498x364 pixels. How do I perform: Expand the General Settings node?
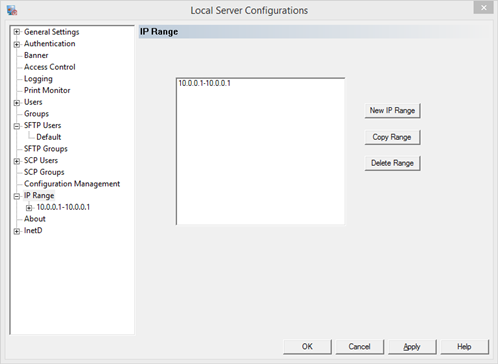pos(17,32)
